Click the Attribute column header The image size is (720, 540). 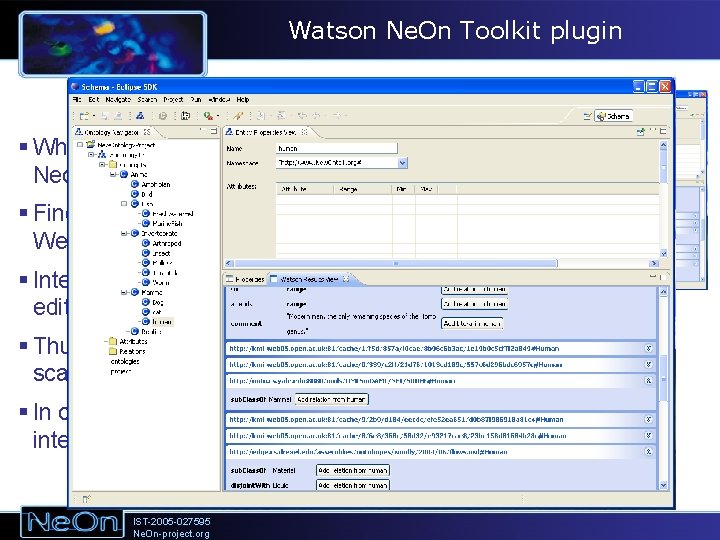pyautogui.click(x=304, y=189)
